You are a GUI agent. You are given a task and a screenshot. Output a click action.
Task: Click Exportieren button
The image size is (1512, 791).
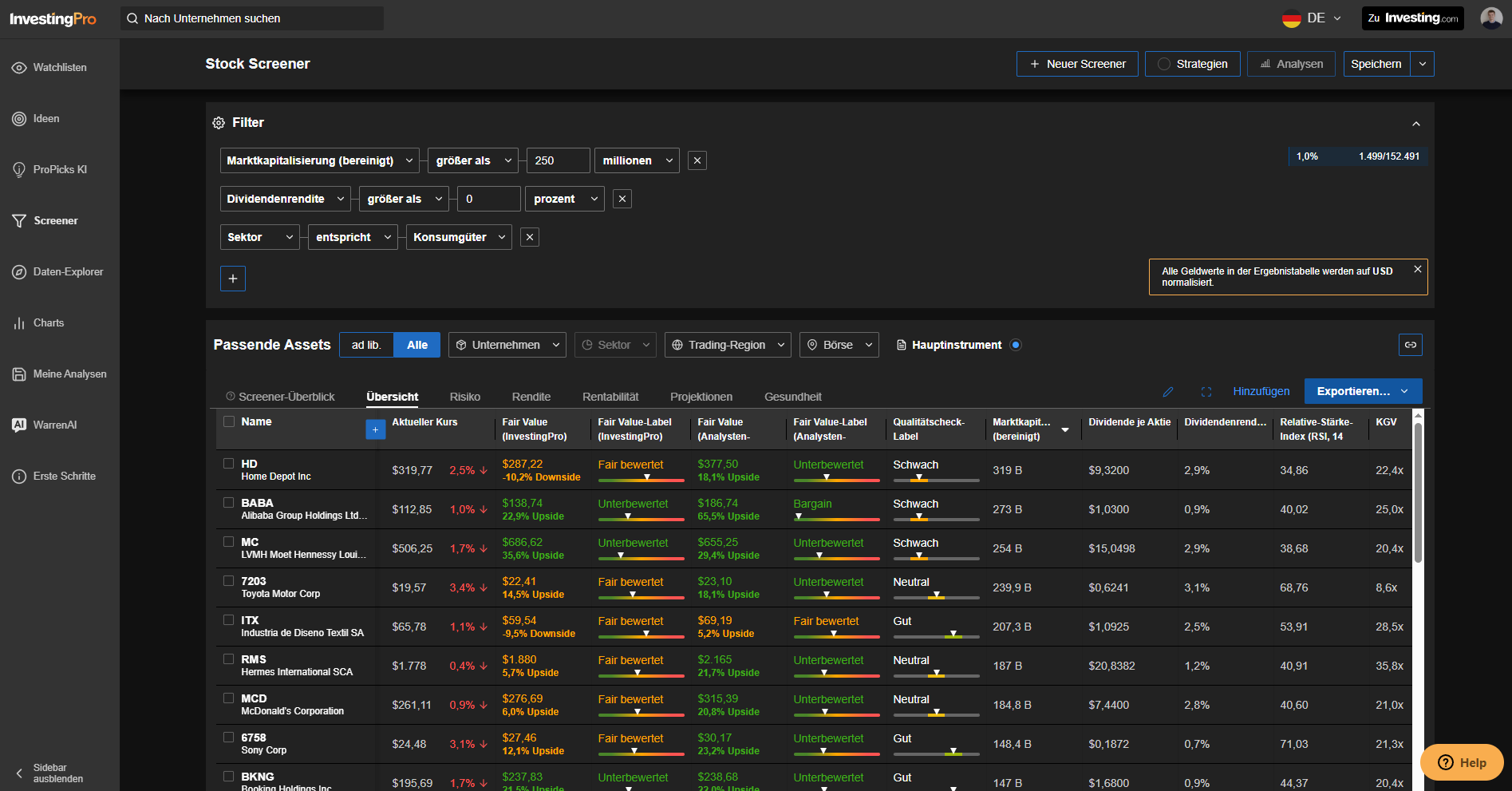(1364, 391)
